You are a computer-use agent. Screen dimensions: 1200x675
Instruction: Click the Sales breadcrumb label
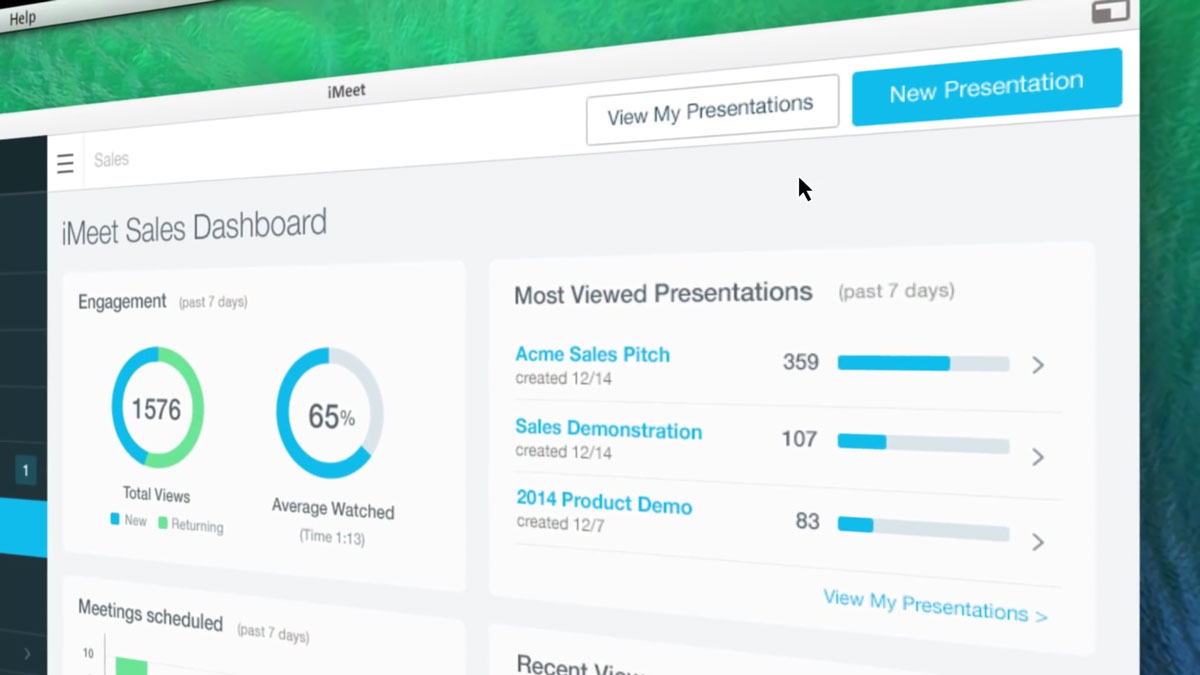[x=111, y=159]
